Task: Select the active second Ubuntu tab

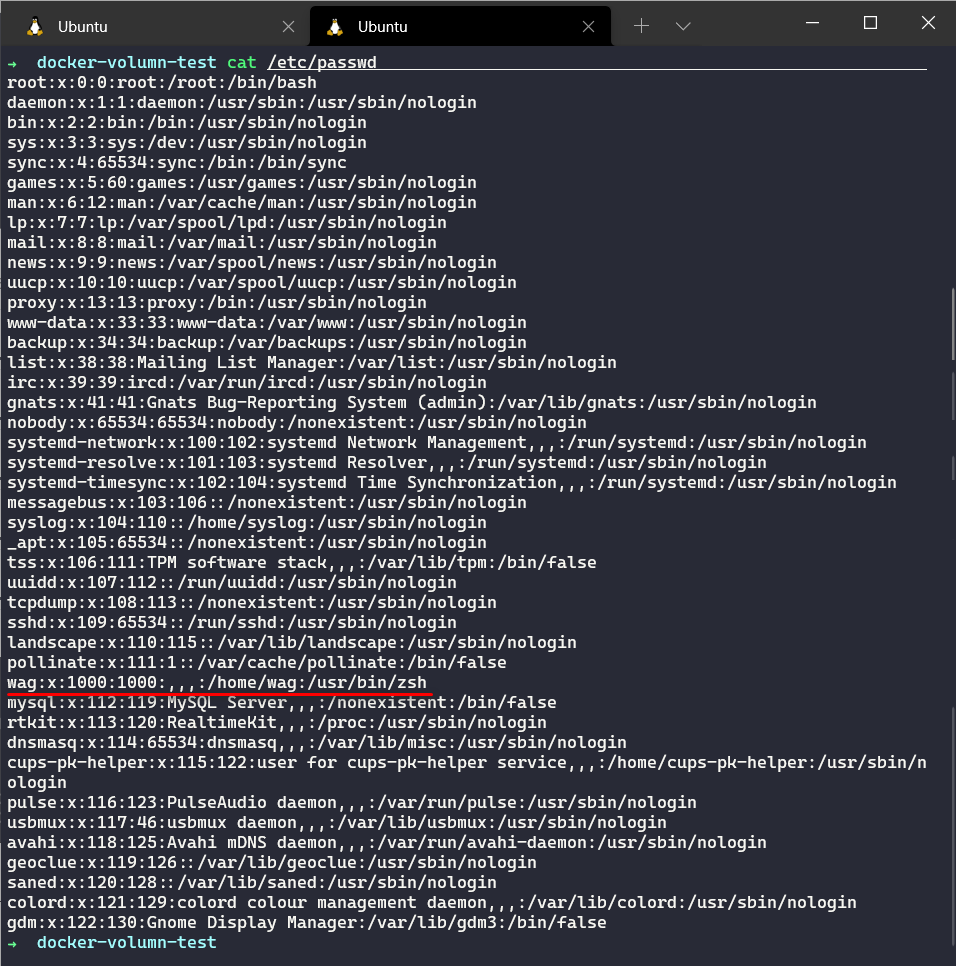Action: [x=450, y=26]
